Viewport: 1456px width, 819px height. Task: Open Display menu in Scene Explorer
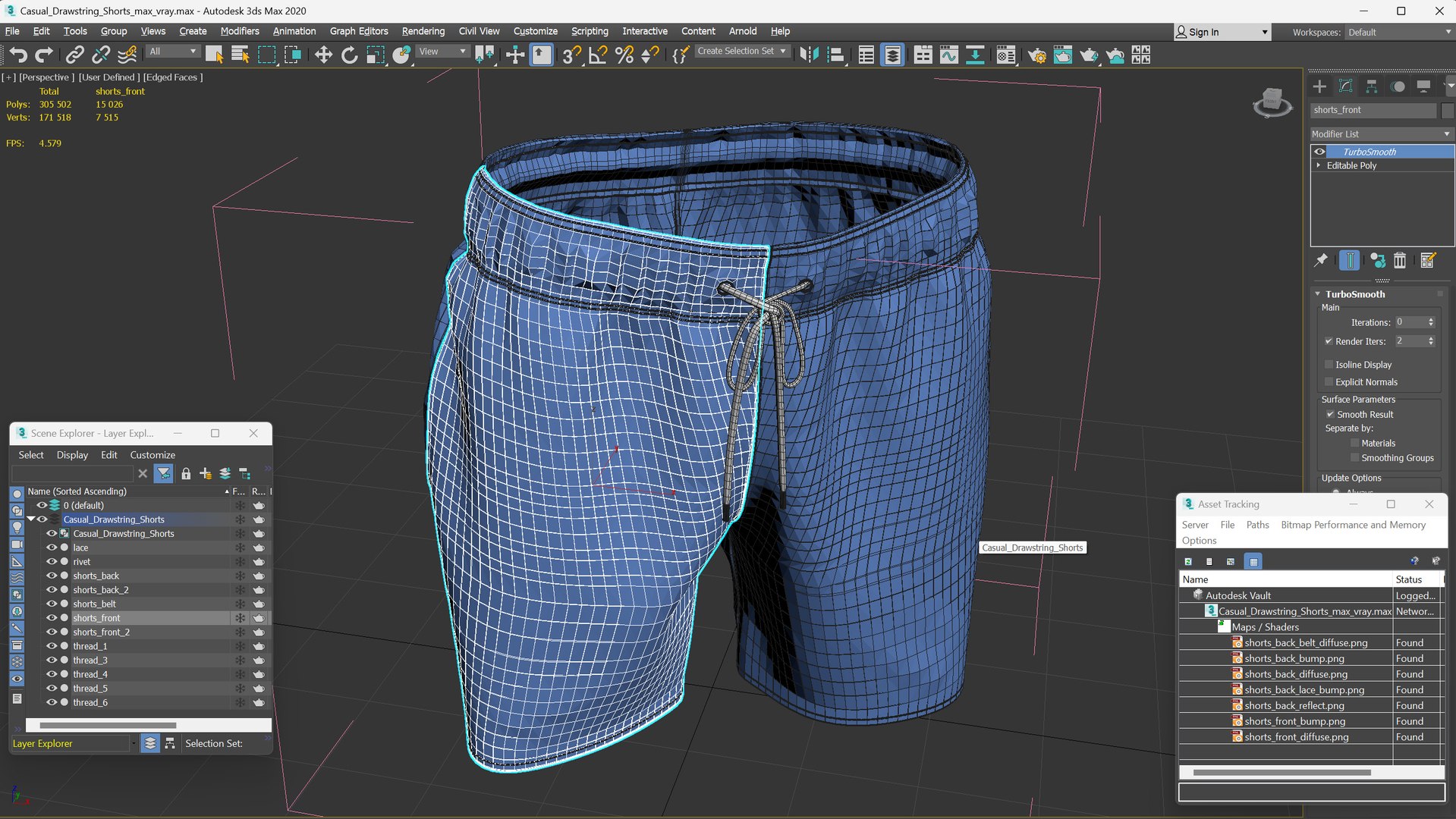point(72,455)
